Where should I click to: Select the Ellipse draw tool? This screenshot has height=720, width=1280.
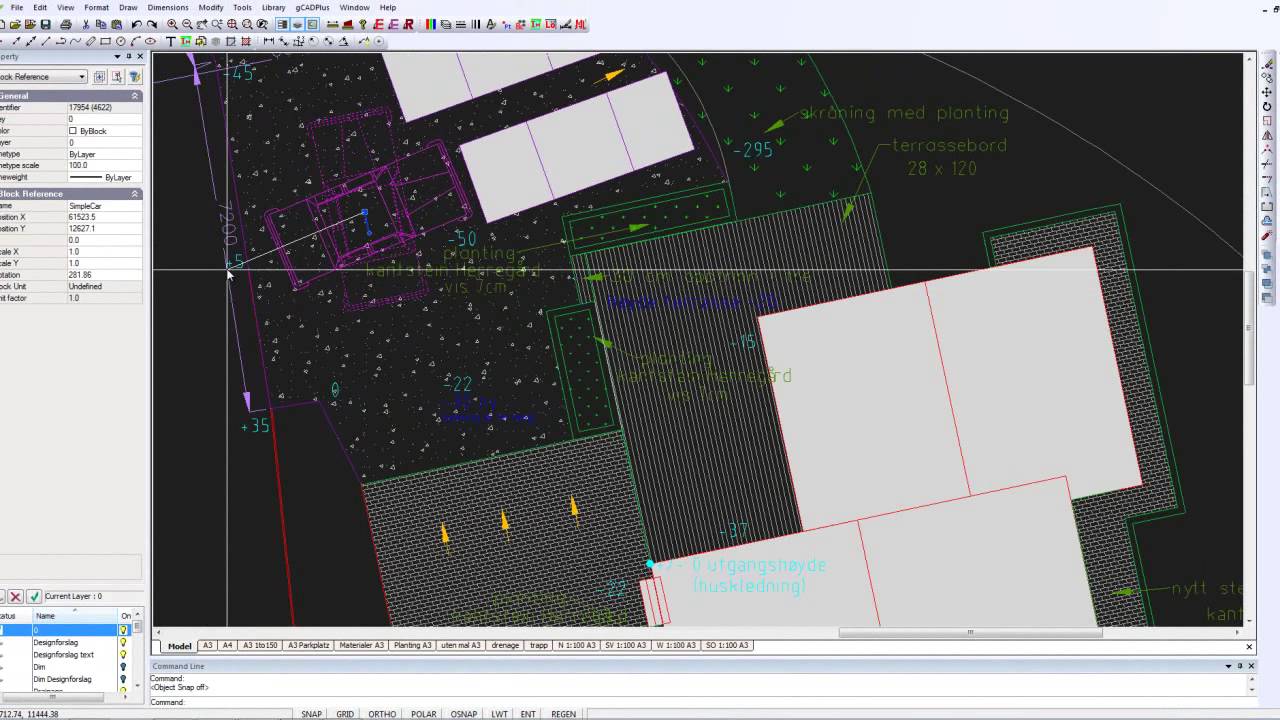pyautogui.click(x=150, y=41)
